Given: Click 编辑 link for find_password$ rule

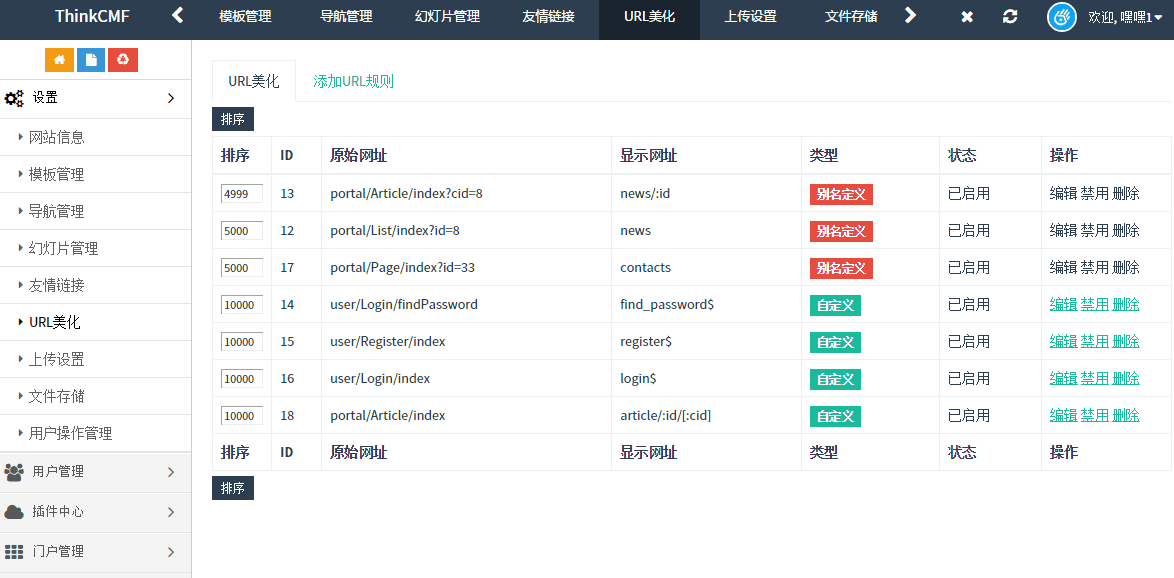Looking at the screenshot, I should click(x=1063, y=304).
